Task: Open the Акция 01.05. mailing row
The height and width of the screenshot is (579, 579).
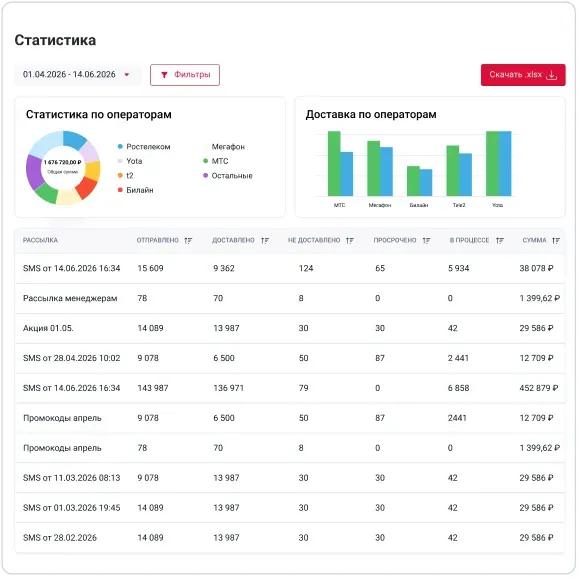Action: pos(290,328)
